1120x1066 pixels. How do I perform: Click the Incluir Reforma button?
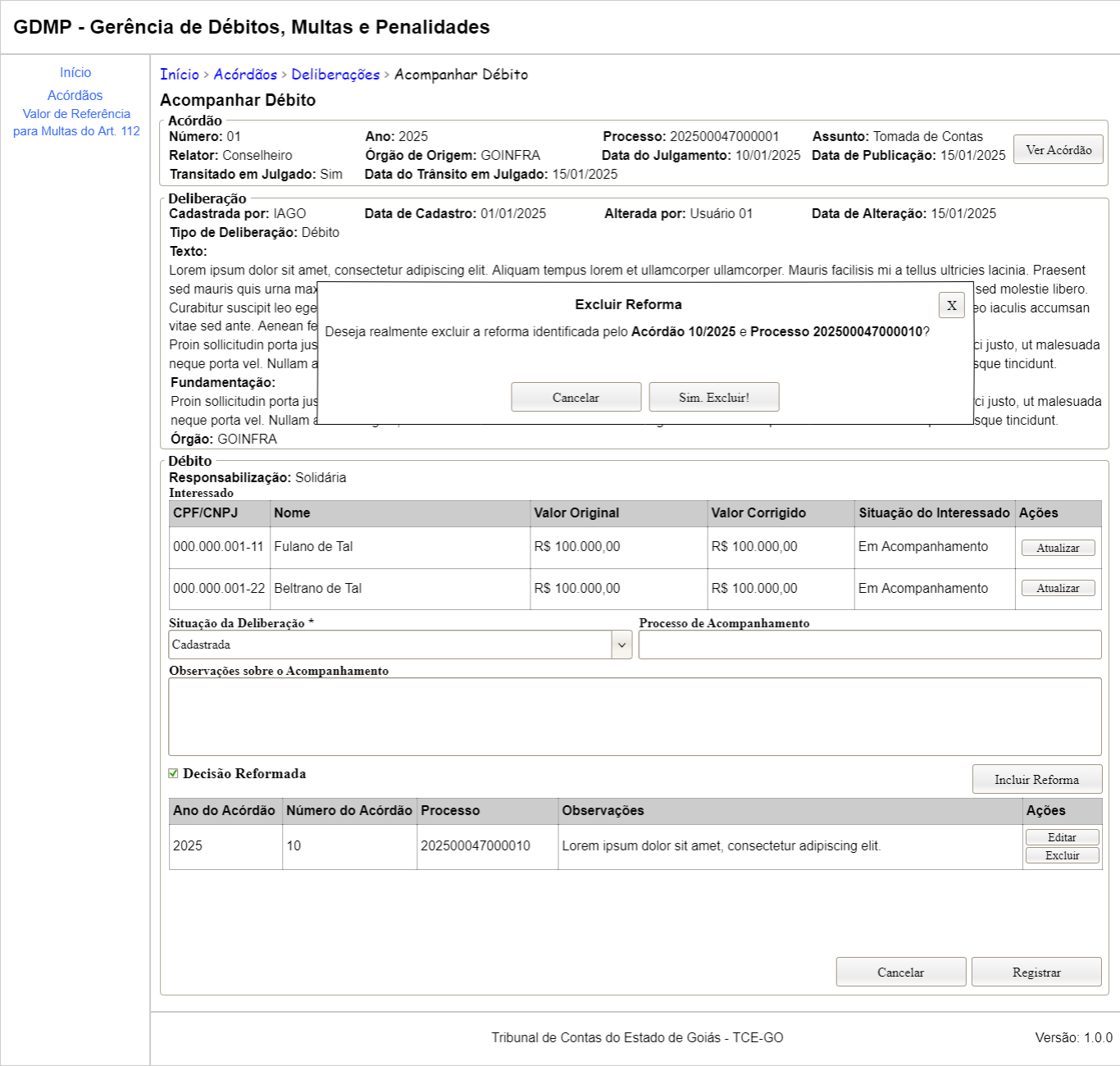[1036, 779]
